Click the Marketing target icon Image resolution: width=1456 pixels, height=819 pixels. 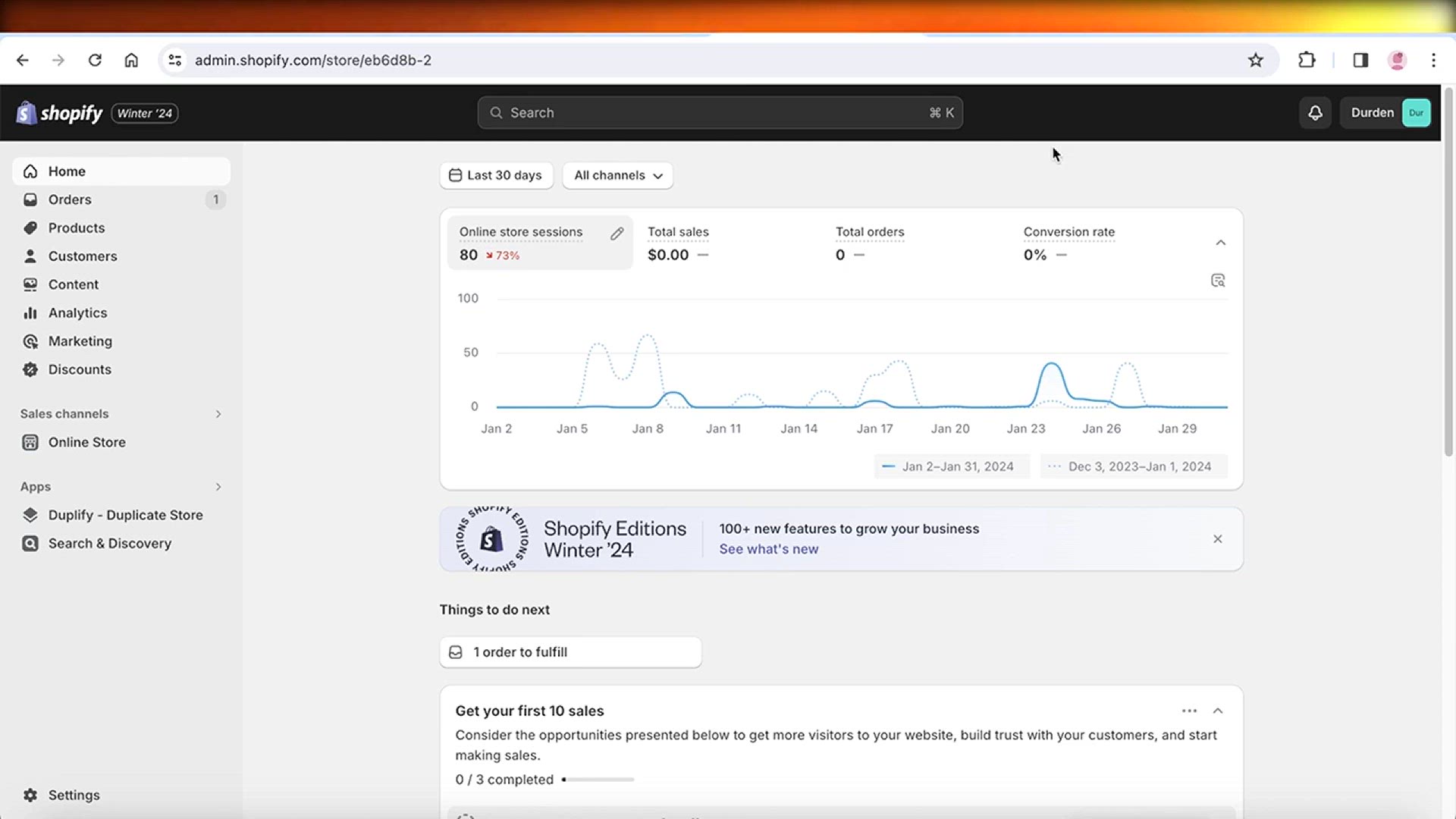[x=30, y=341]
